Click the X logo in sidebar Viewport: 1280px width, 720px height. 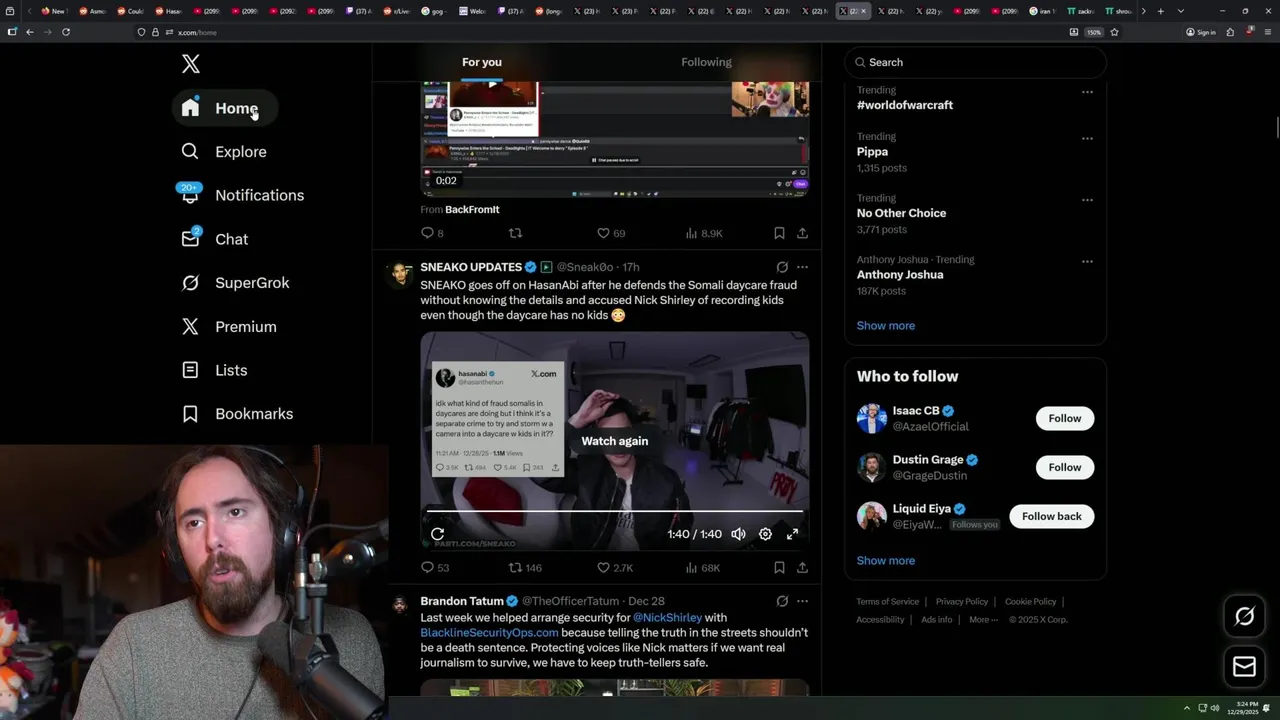191,64
